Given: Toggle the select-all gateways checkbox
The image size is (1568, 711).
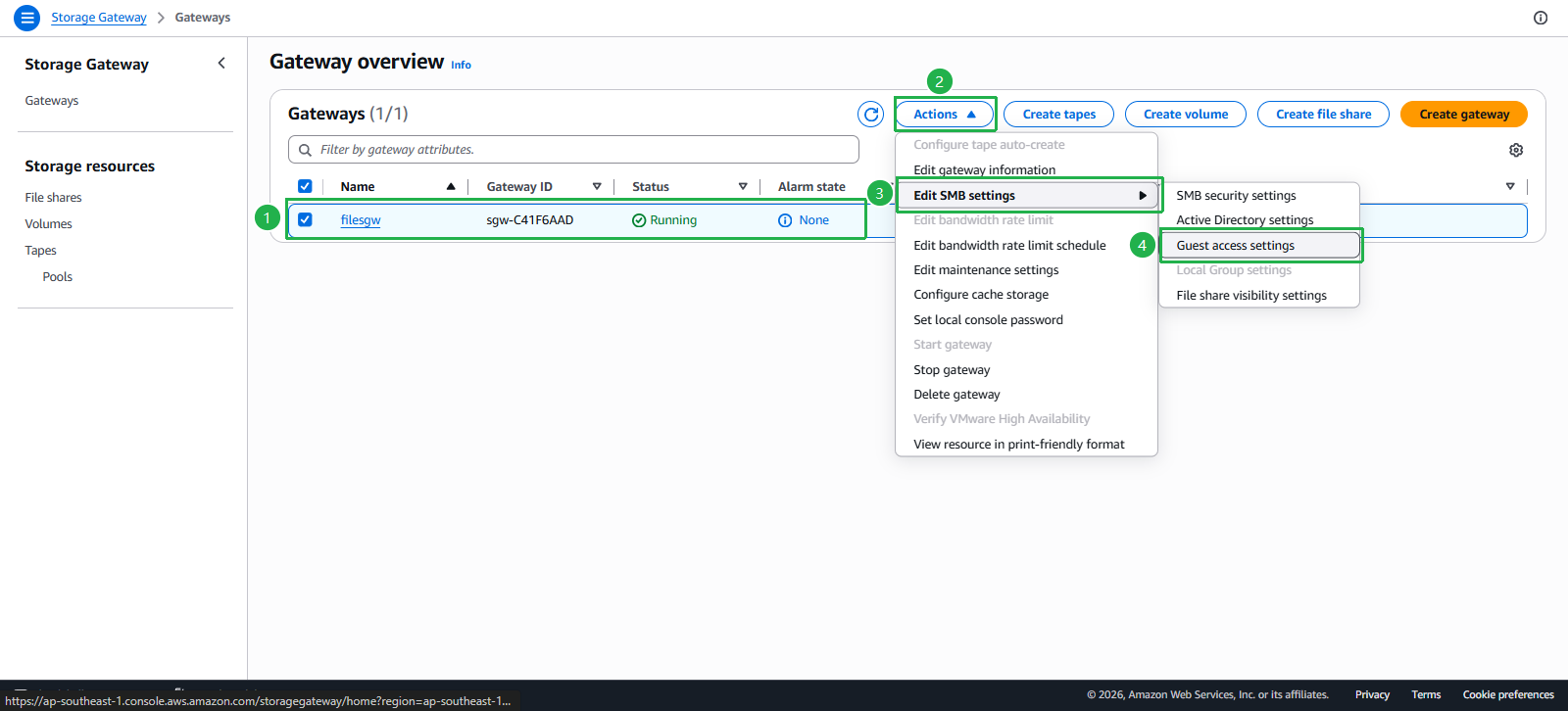Looking at the screenshot, I should pyautogui.click(x=305, y=186).
